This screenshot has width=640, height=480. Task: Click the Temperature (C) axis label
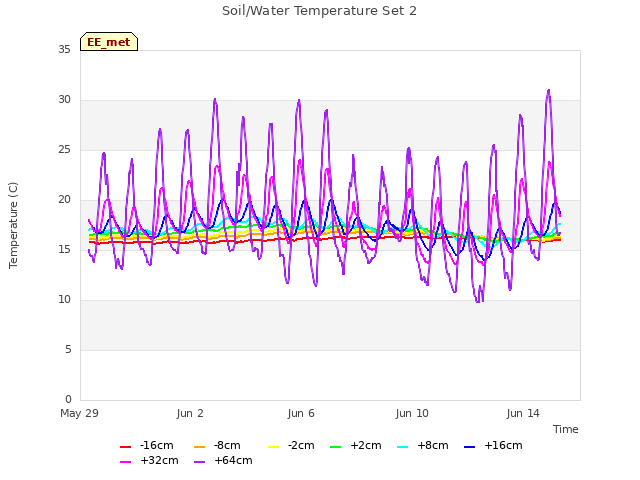[x=13, y=225]
